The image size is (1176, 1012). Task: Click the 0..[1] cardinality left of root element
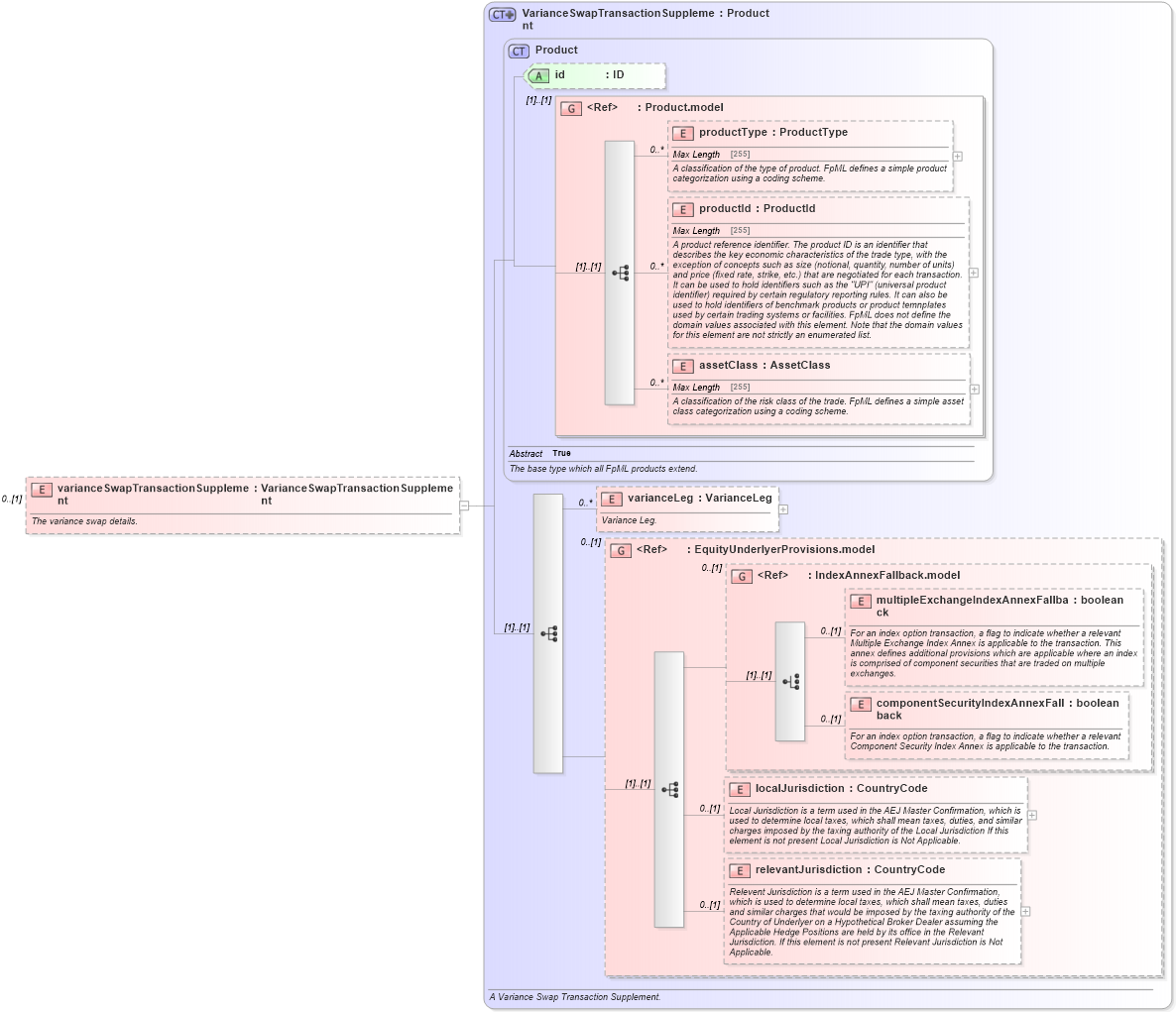pyautogui.click(x=12, y=500)
